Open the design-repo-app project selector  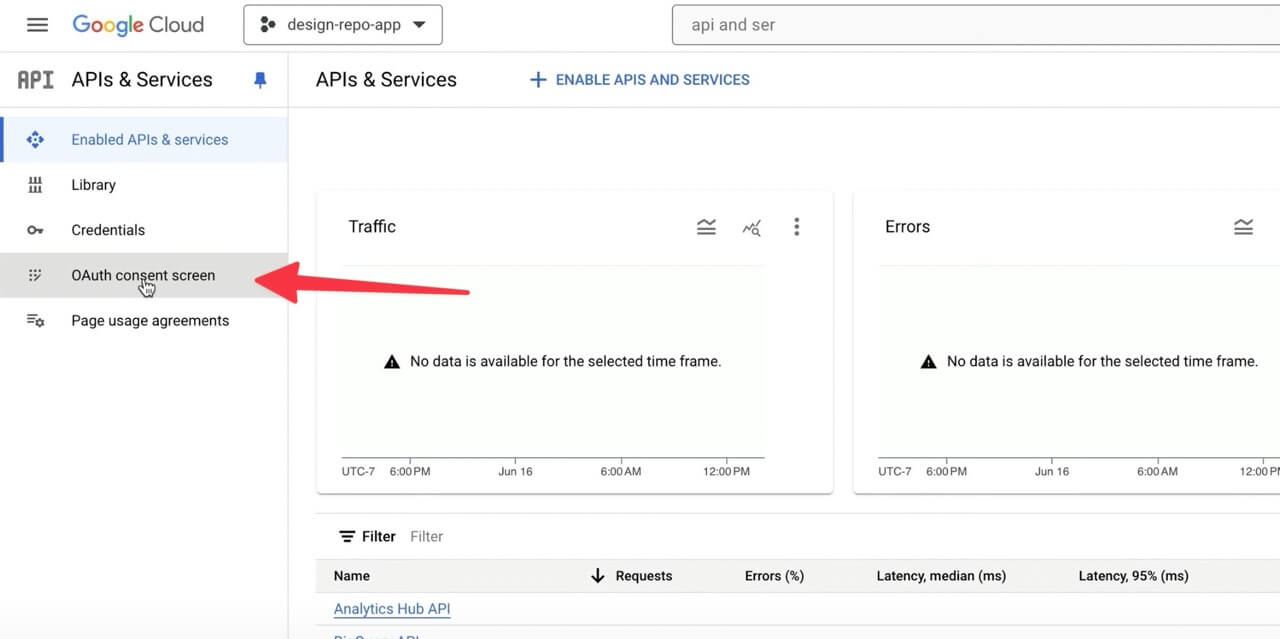(x=342, y=25)
